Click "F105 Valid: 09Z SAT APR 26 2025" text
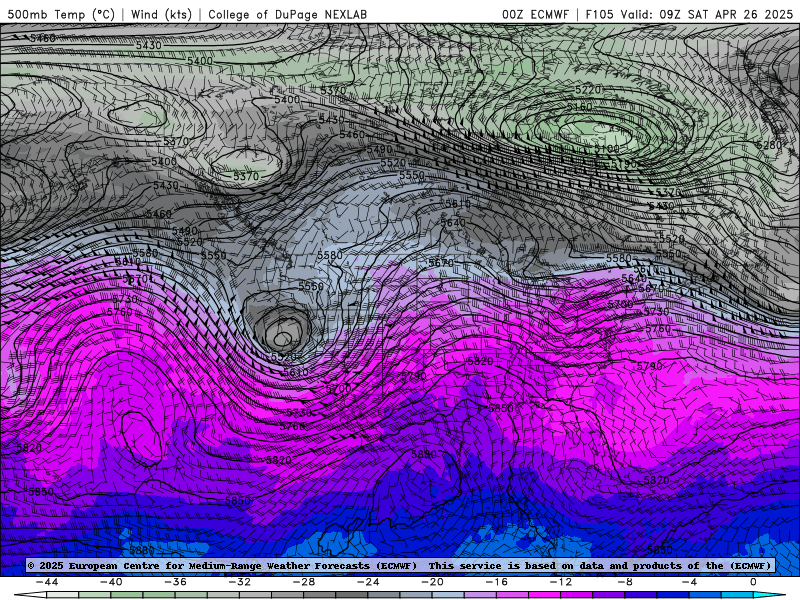800x600 pixels. coord(689,14)
